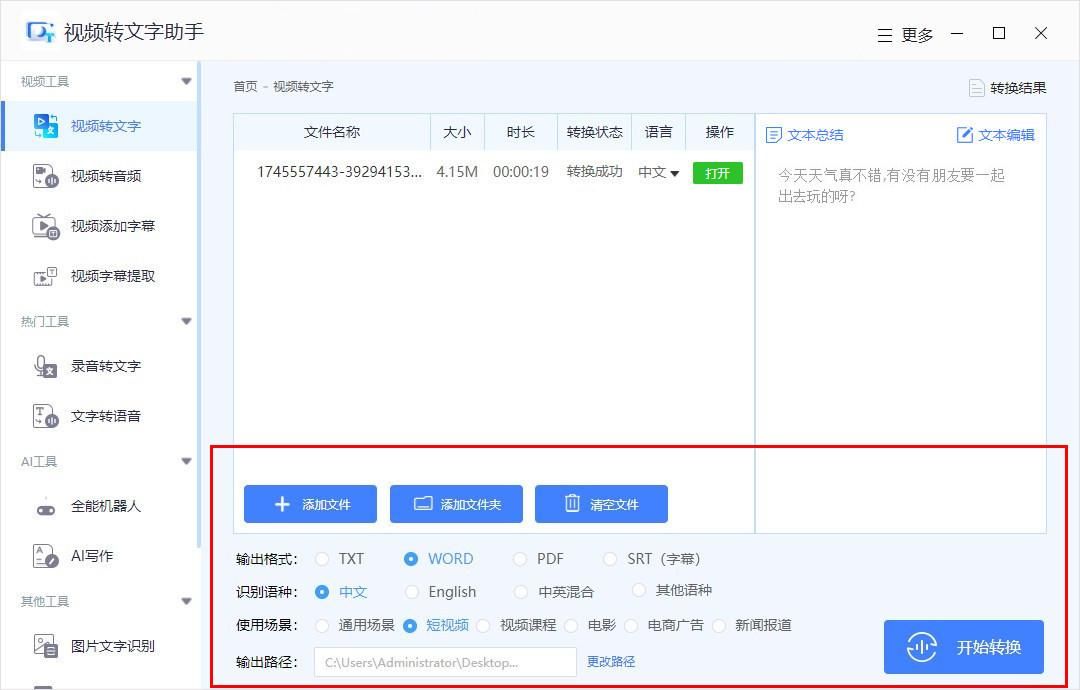Viewport: 1080px width, 690px height.
Task: Click the 首页 breadcrumb link
Action: (x=245, y=87)
